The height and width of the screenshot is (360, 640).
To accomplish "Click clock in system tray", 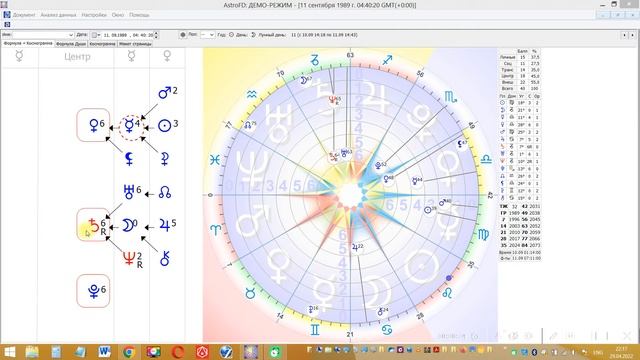I will (621, 352).
